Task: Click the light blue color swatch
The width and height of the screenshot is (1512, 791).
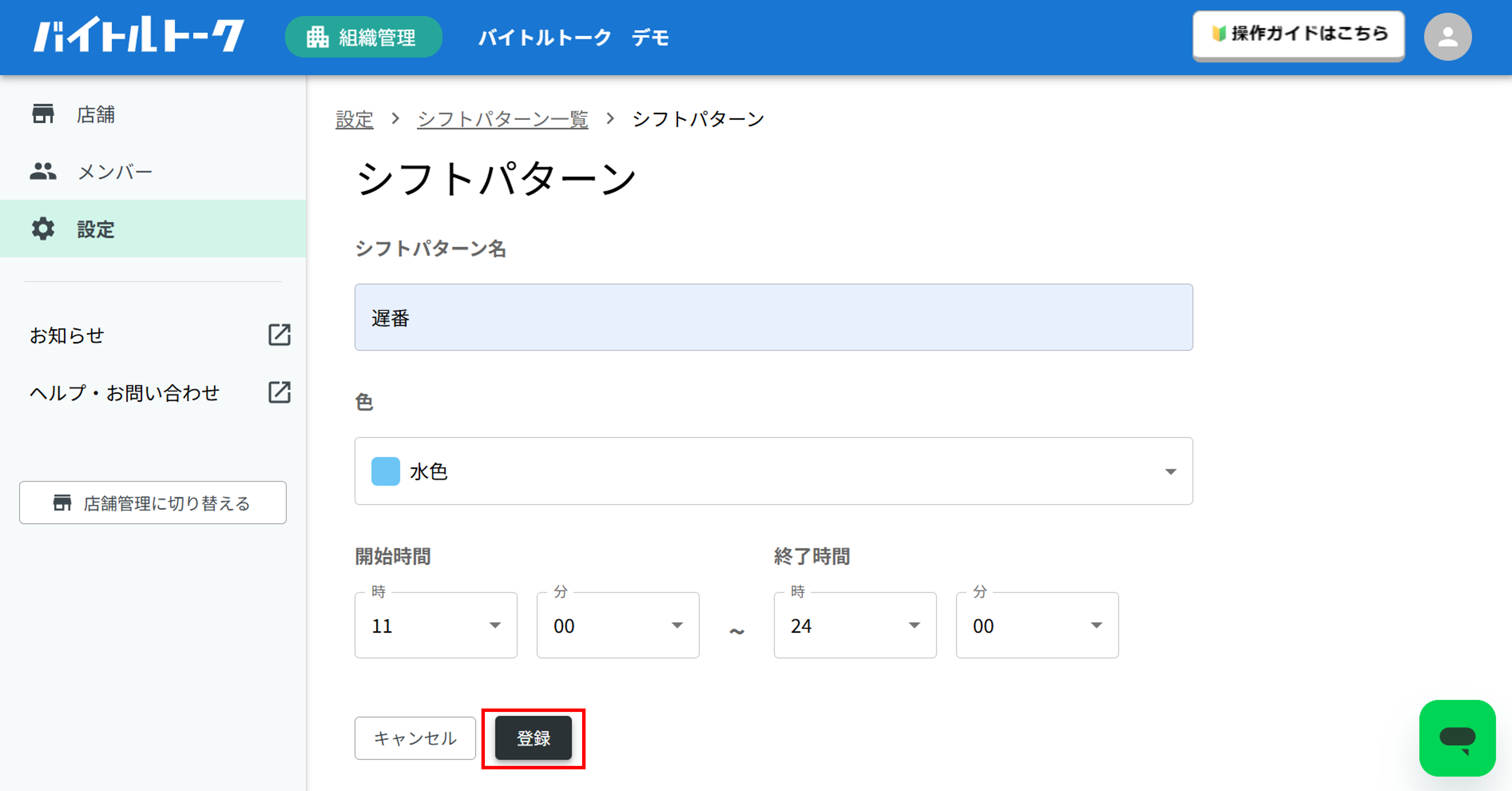Action: coord(386,472)
